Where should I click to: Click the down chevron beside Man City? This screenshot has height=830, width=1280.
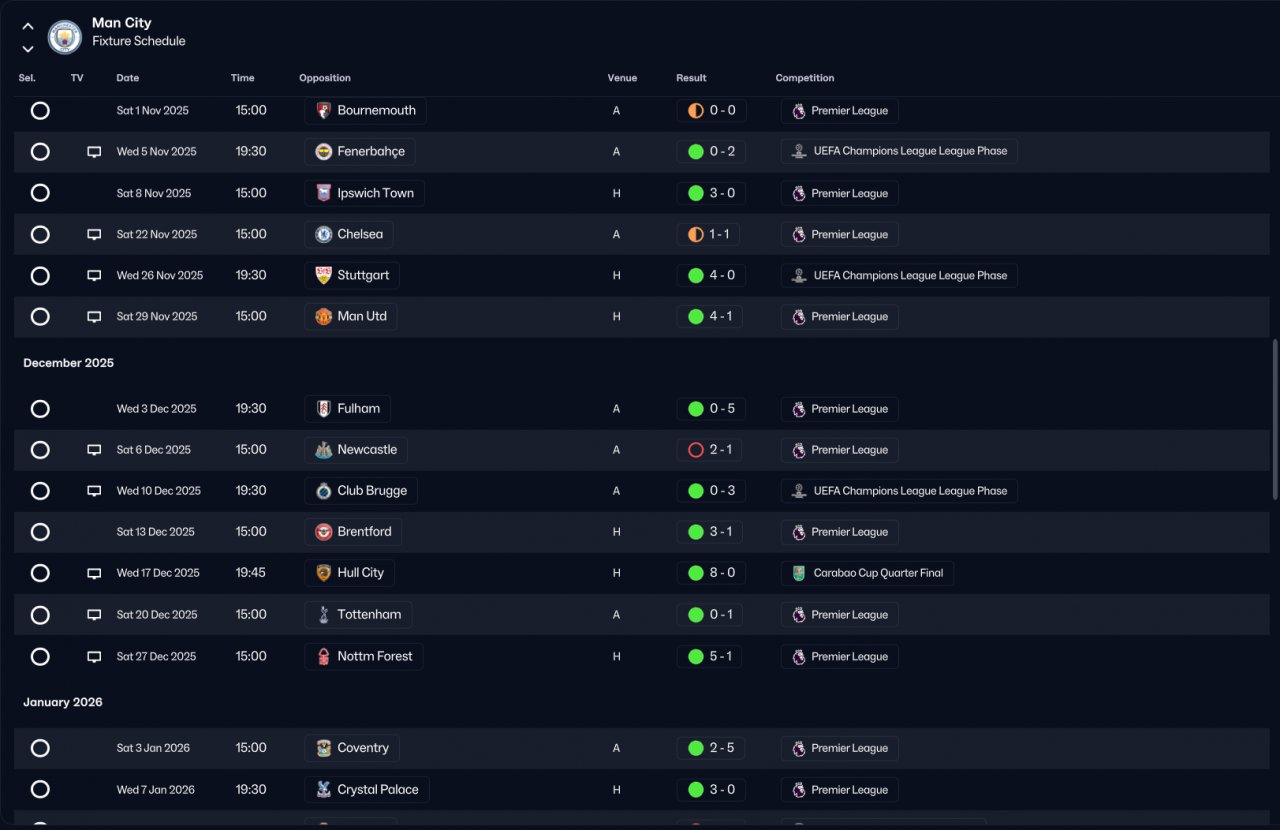28,49
